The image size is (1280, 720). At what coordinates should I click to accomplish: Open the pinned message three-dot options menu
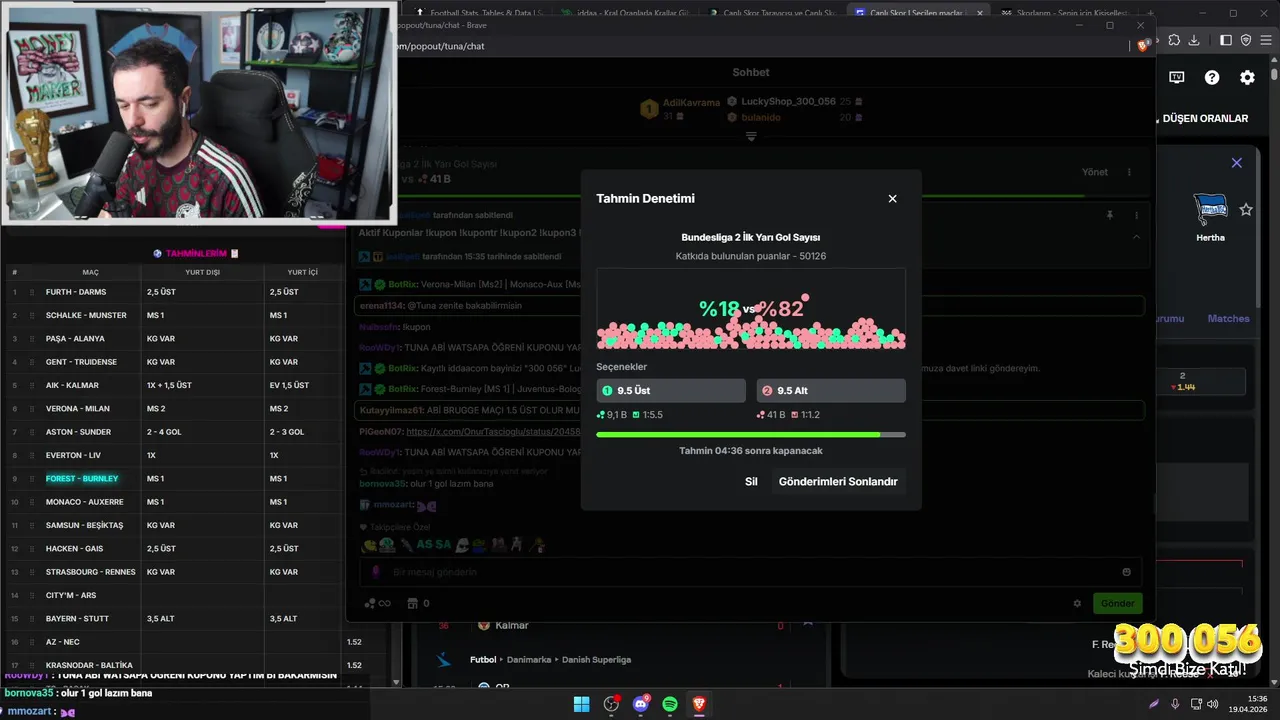[x=1136, y=215]
